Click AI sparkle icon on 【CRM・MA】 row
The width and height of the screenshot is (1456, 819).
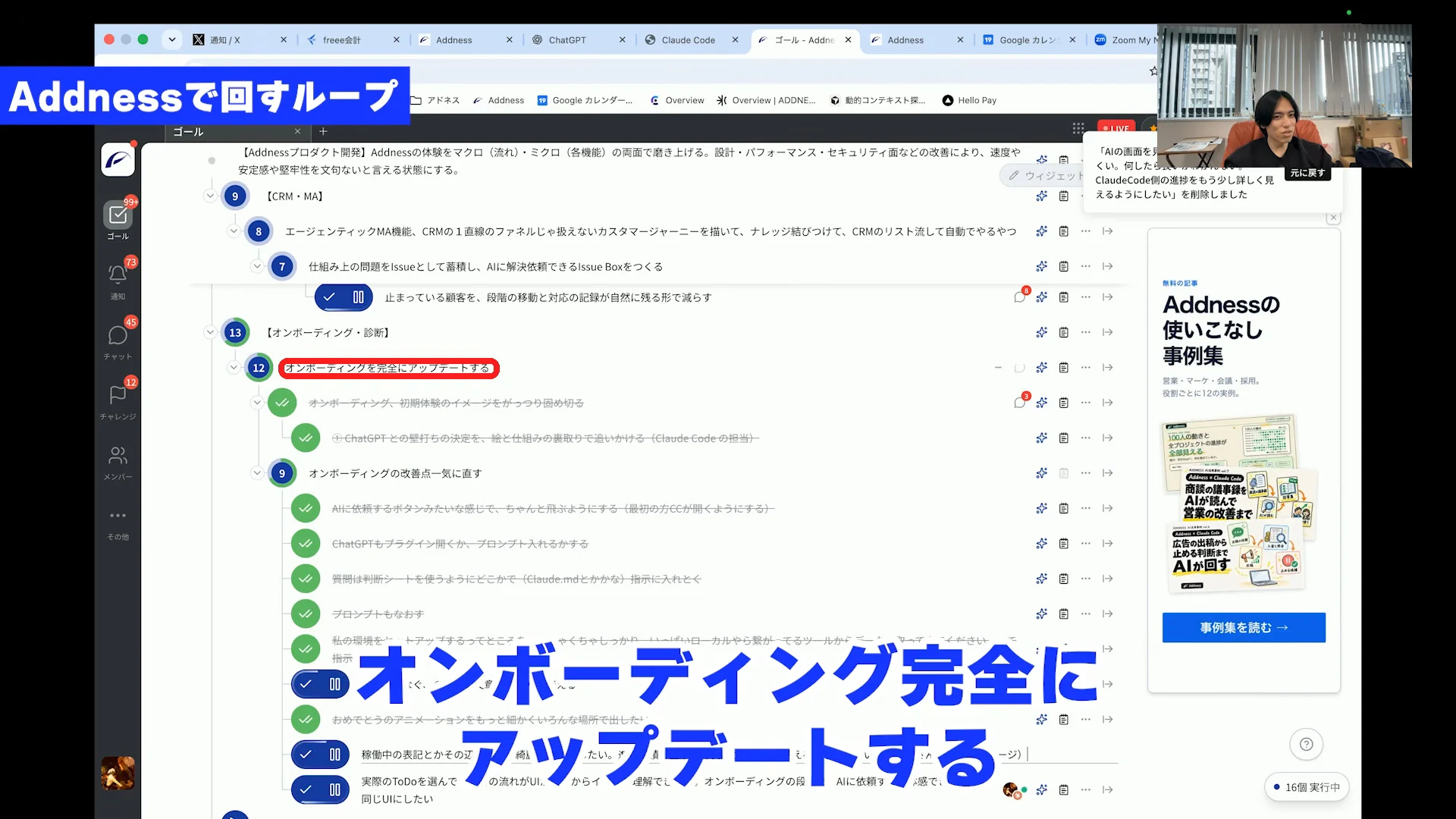click(1042, 196)
